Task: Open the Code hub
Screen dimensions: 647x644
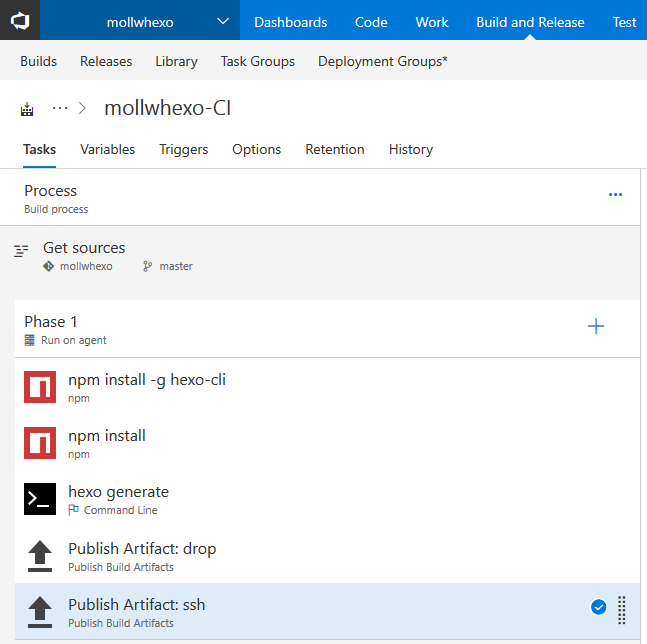Action: click(371, 22)
